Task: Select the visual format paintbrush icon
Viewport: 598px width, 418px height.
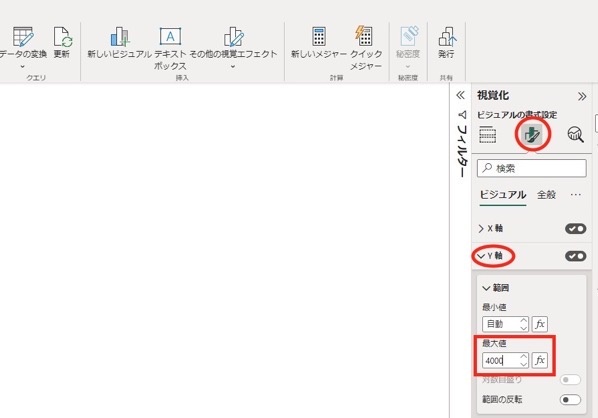Action: [x=533, y=134]
